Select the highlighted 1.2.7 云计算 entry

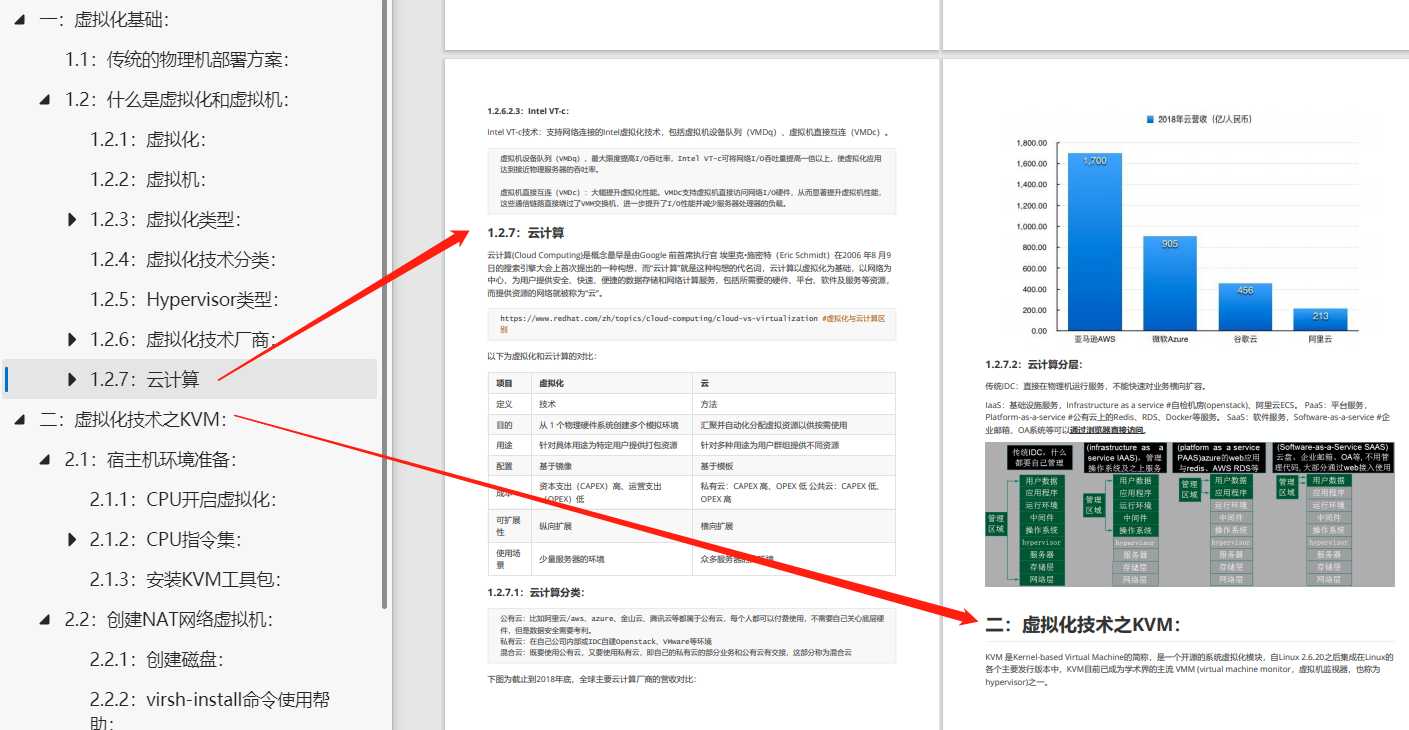(144, 380)
